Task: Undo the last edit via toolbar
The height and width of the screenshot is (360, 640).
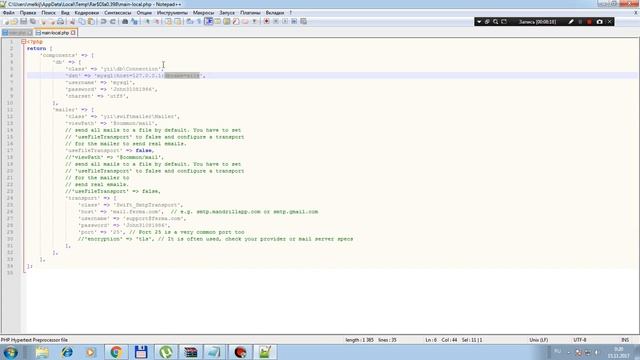Action: (103, 21)
